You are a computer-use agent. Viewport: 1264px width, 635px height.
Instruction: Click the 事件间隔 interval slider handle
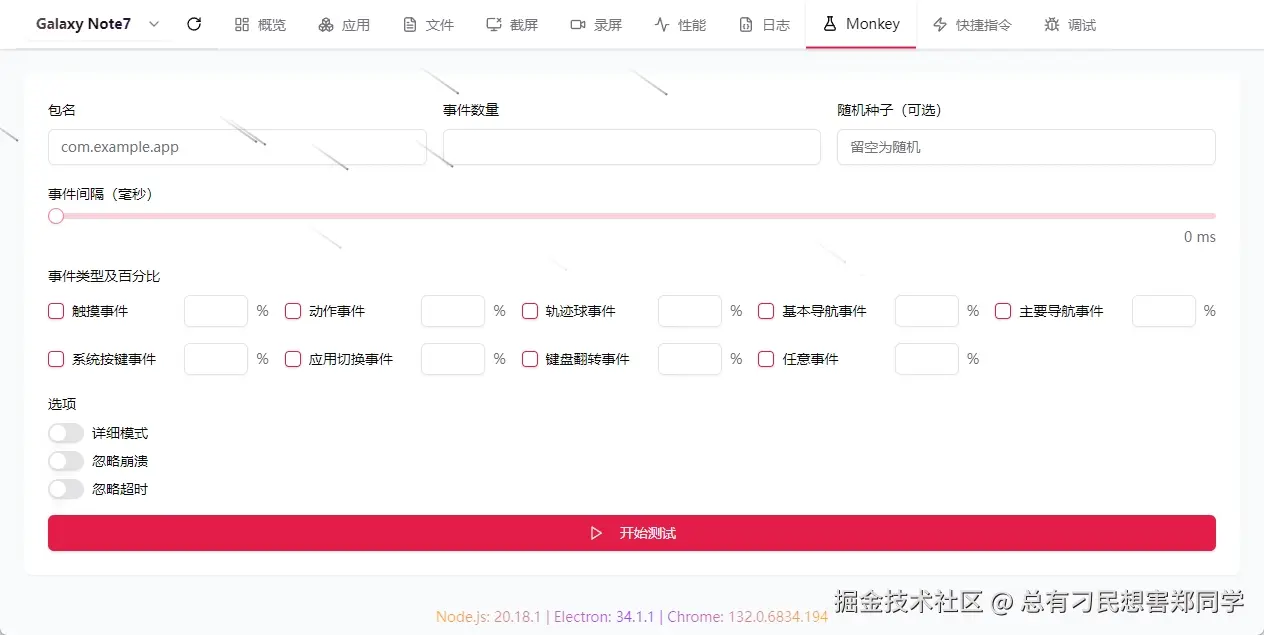point(55,216)
